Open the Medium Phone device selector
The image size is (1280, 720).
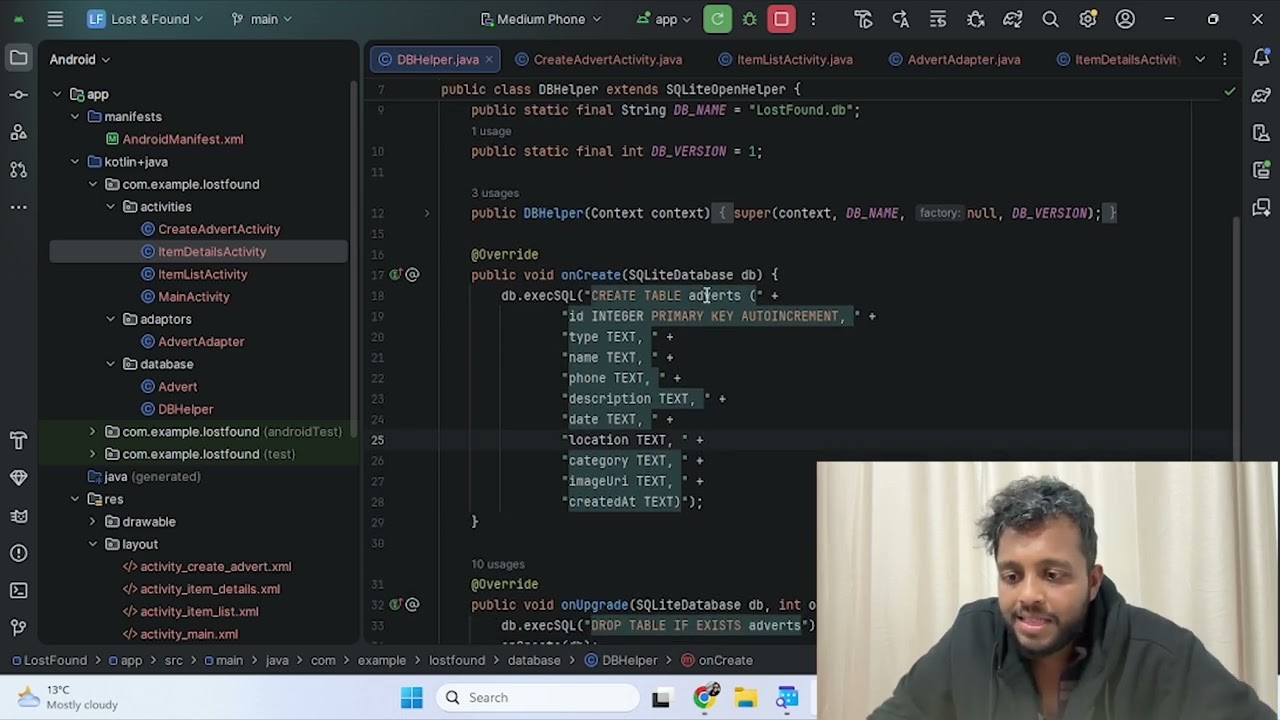pos(541,19)
